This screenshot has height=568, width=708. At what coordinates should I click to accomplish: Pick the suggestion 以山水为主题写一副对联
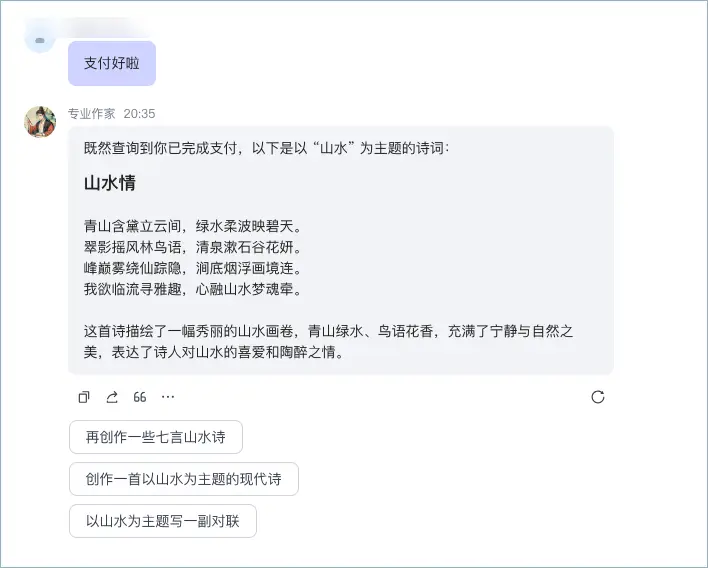point(163,521)
